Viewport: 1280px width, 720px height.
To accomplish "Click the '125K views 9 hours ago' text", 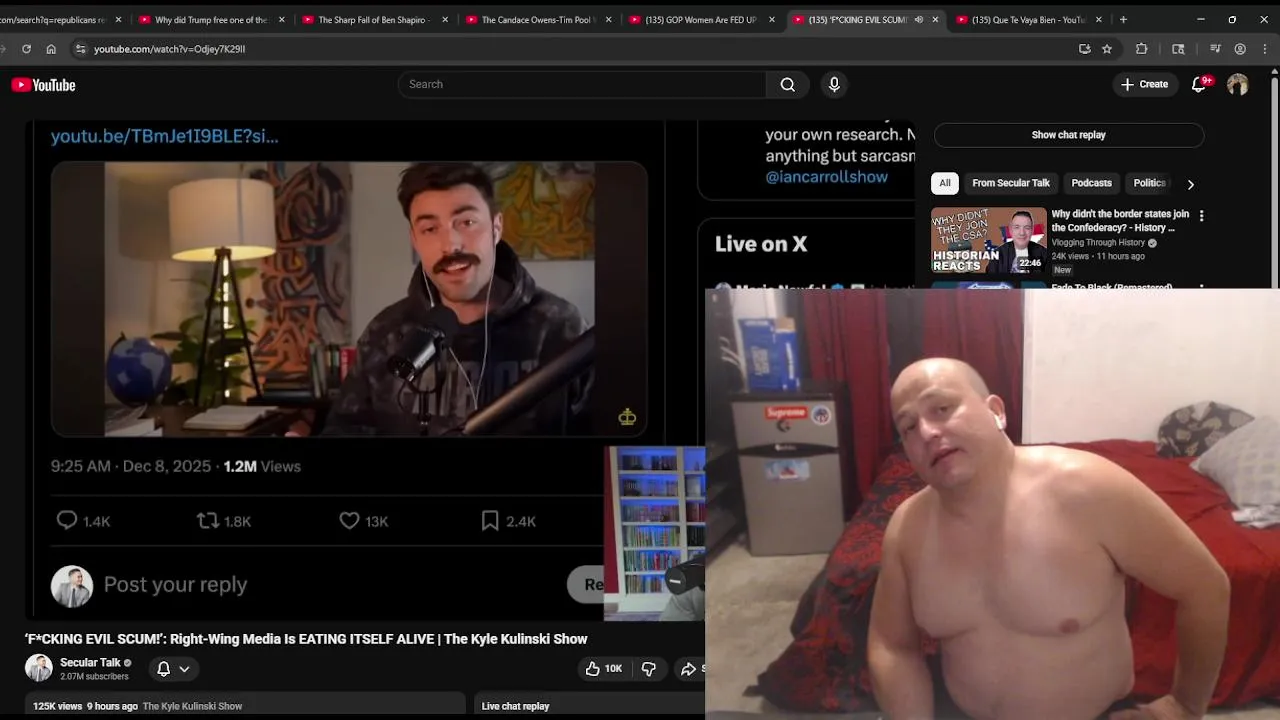I will pyautogui.click(x=85, y=706).
